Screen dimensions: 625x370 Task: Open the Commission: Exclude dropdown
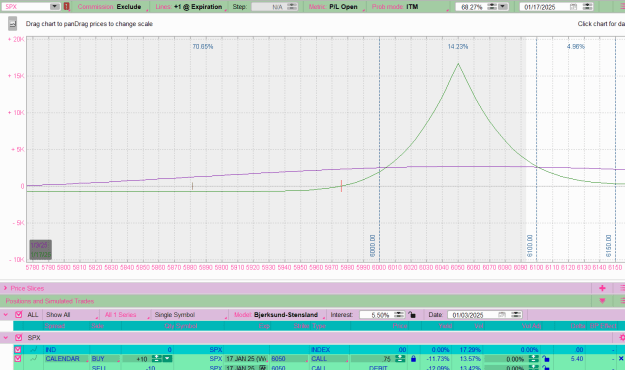click(112, 7)
